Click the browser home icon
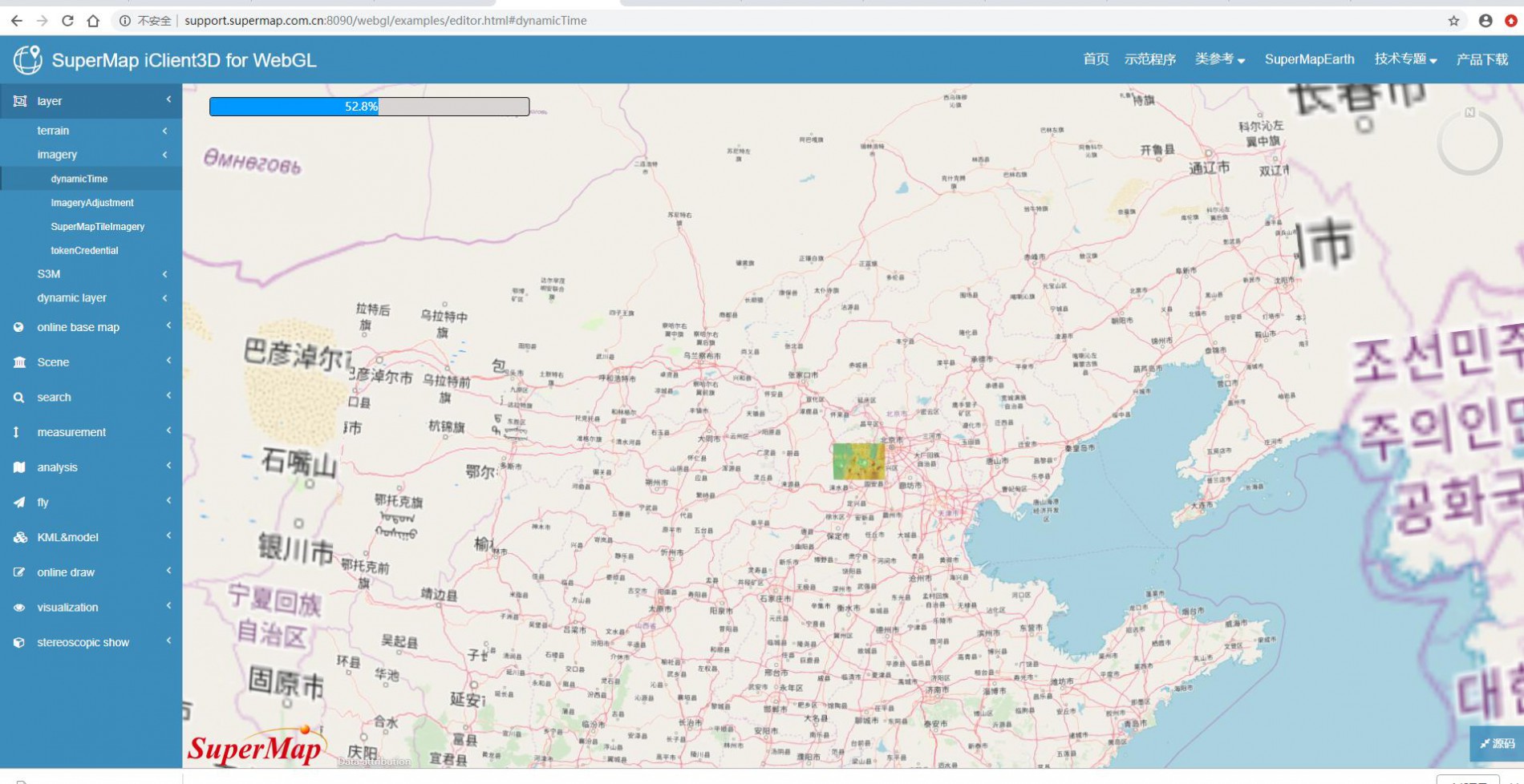The height and width of the screenshot is (784, 1524). click(x=93, y=21)
